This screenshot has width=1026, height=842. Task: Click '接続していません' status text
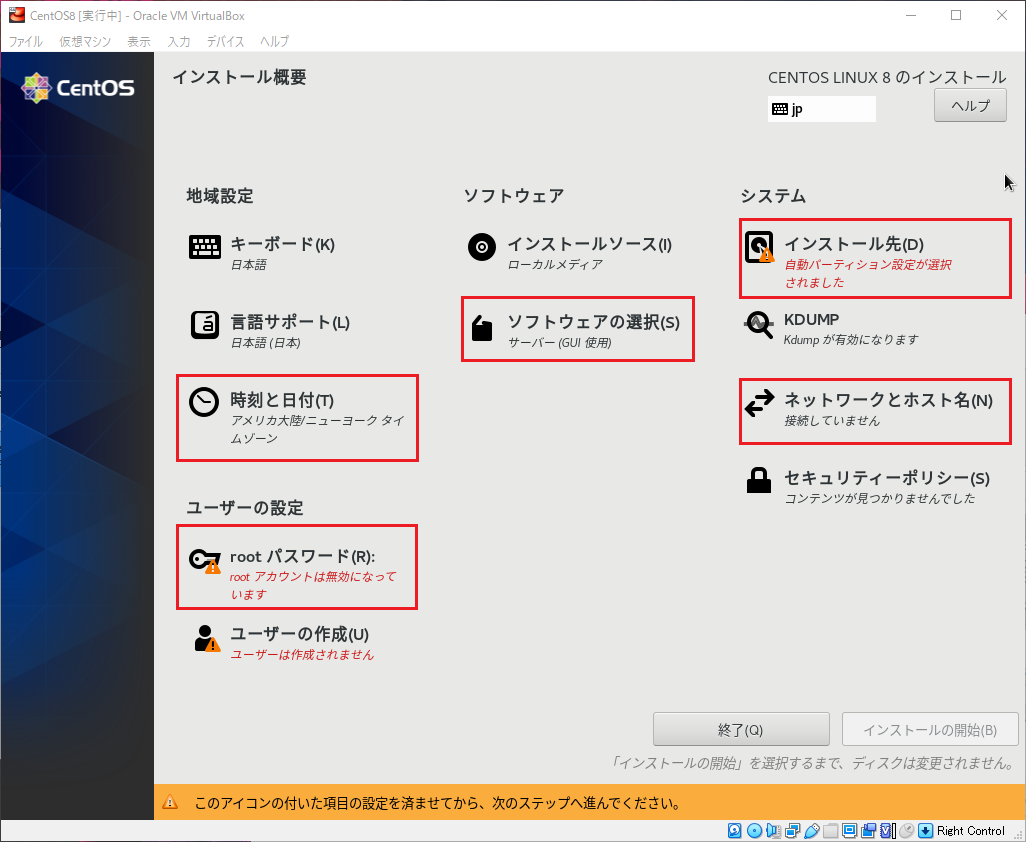(x=832, y=420)
